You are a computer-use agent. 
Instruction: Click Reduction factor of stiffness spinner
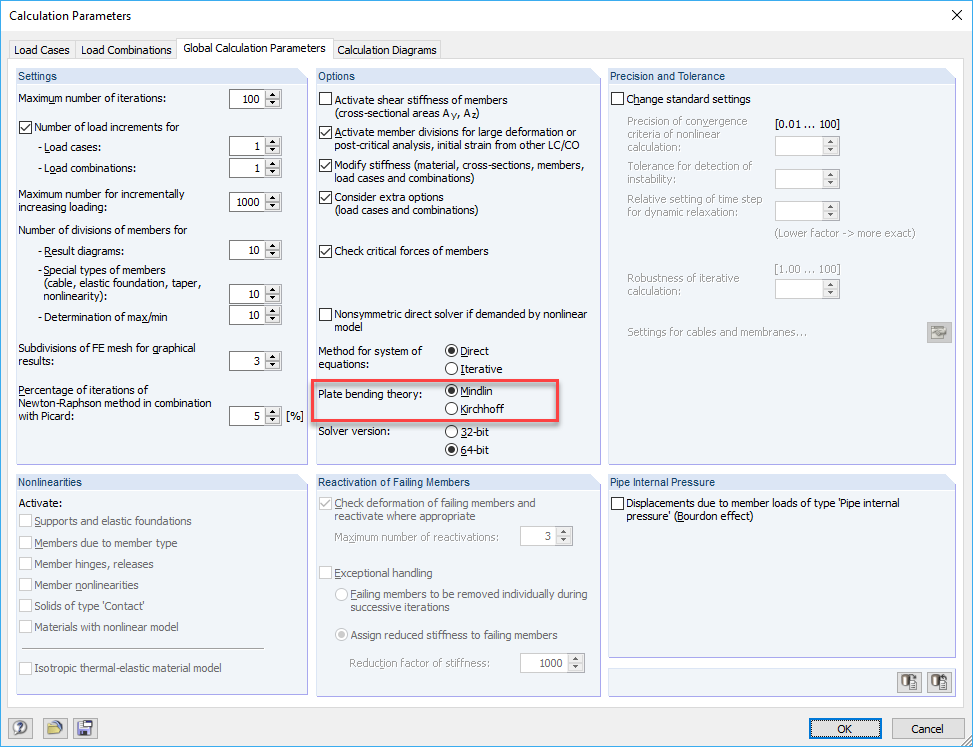pyautogui.click(x=576, y=663)
